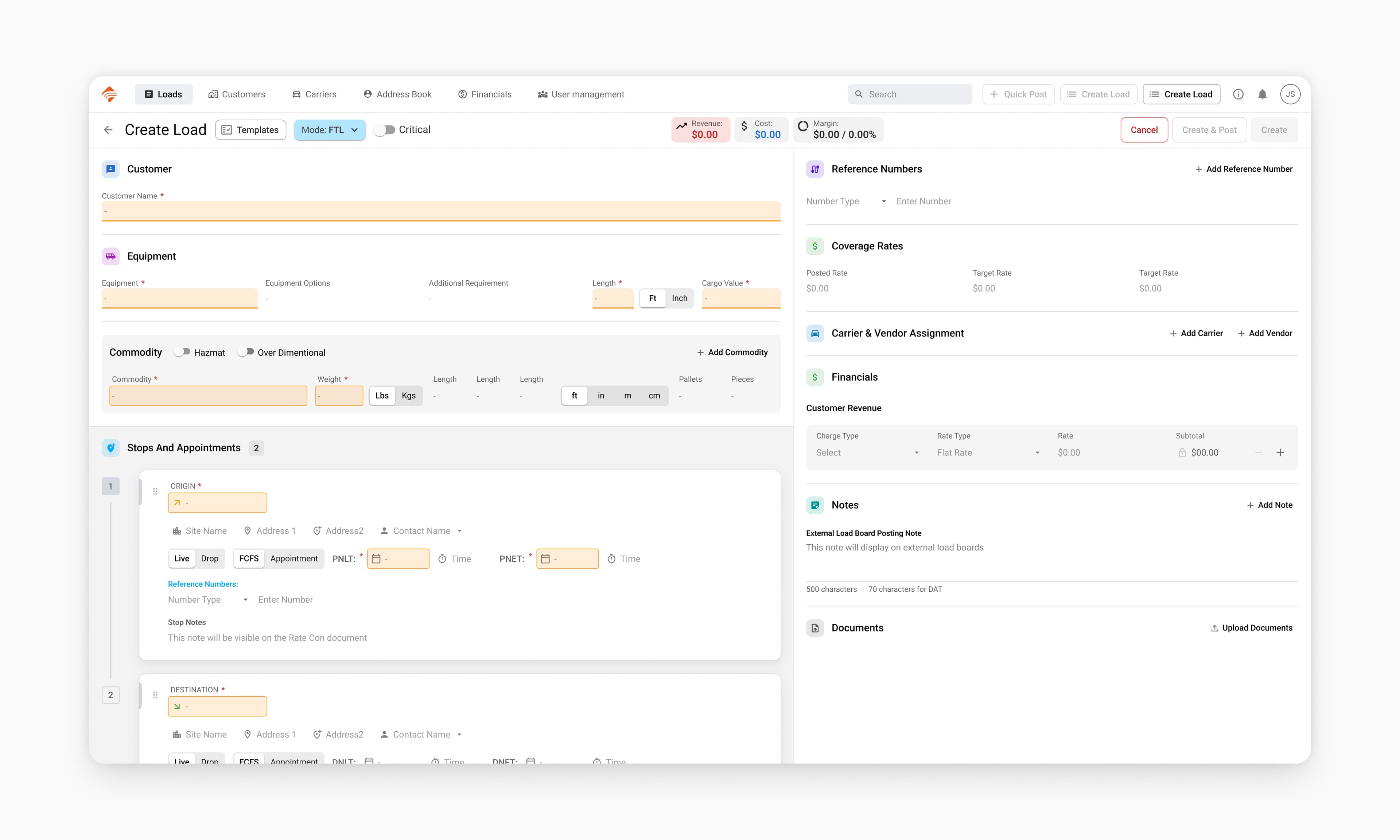Open the Mode: FTL dropdown
This screenshot has width=1400, height=840.
coord(329,130)
